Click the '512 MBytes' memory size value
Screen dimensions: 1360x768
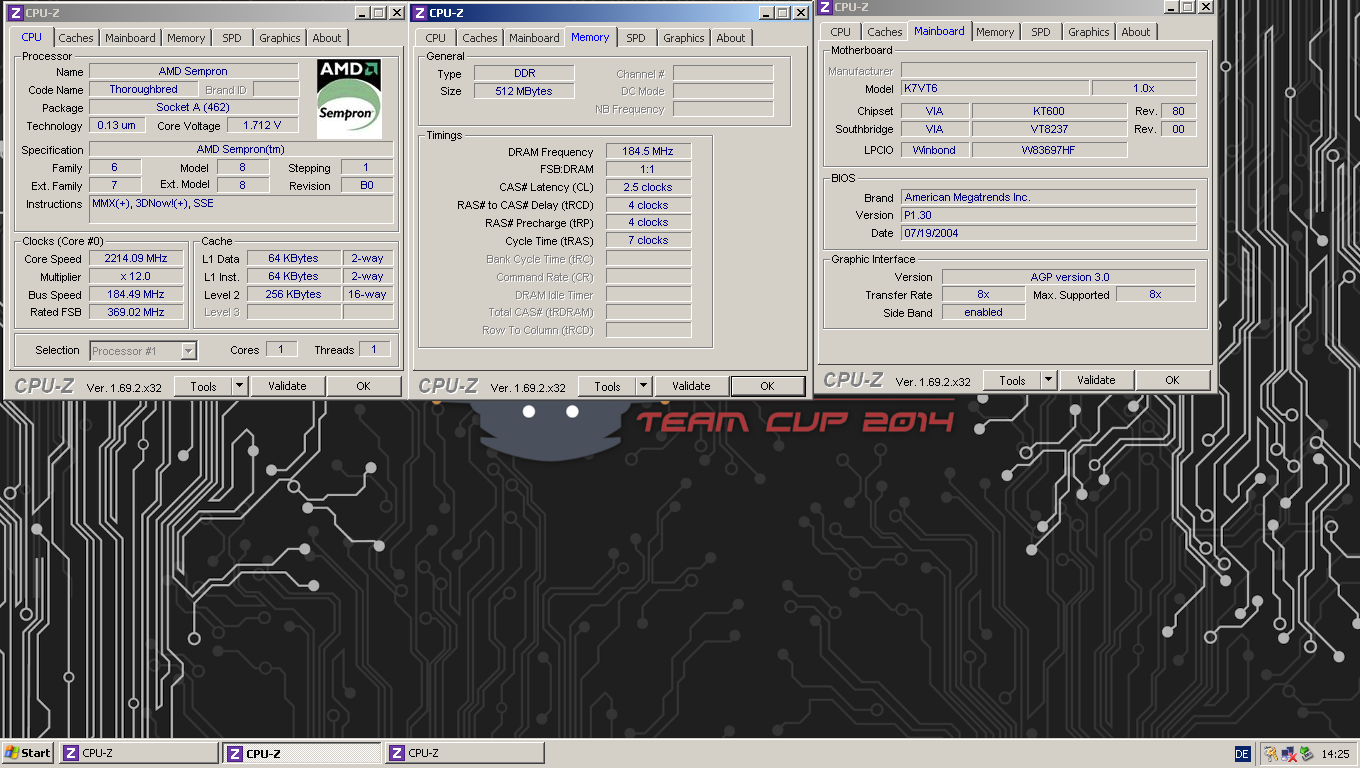coord(524,91)
